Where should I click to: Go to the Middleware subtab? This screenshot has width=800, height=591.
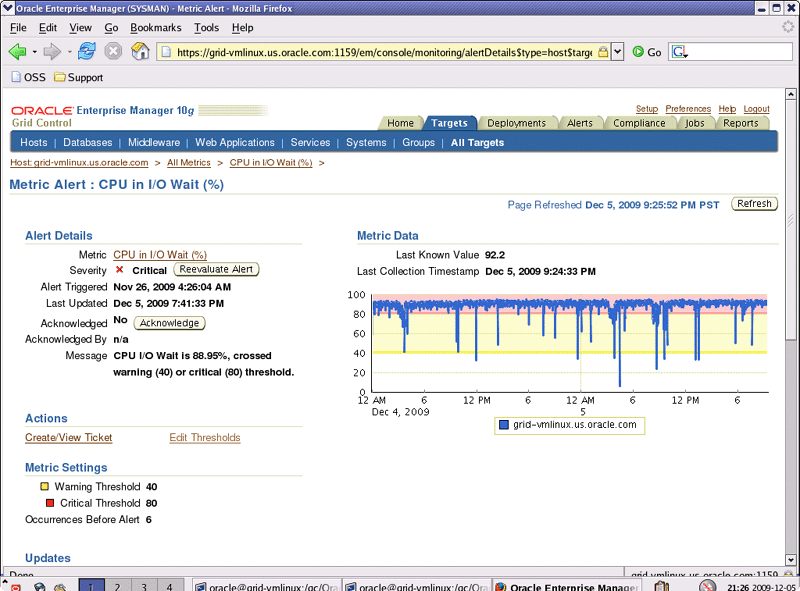tap(154, 142)
